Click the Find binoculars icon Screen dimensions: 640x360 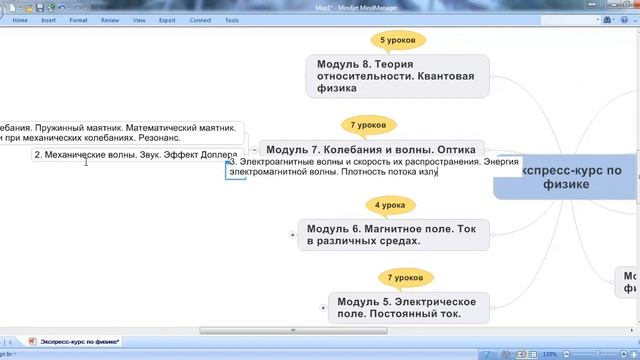tap(607, 20)
